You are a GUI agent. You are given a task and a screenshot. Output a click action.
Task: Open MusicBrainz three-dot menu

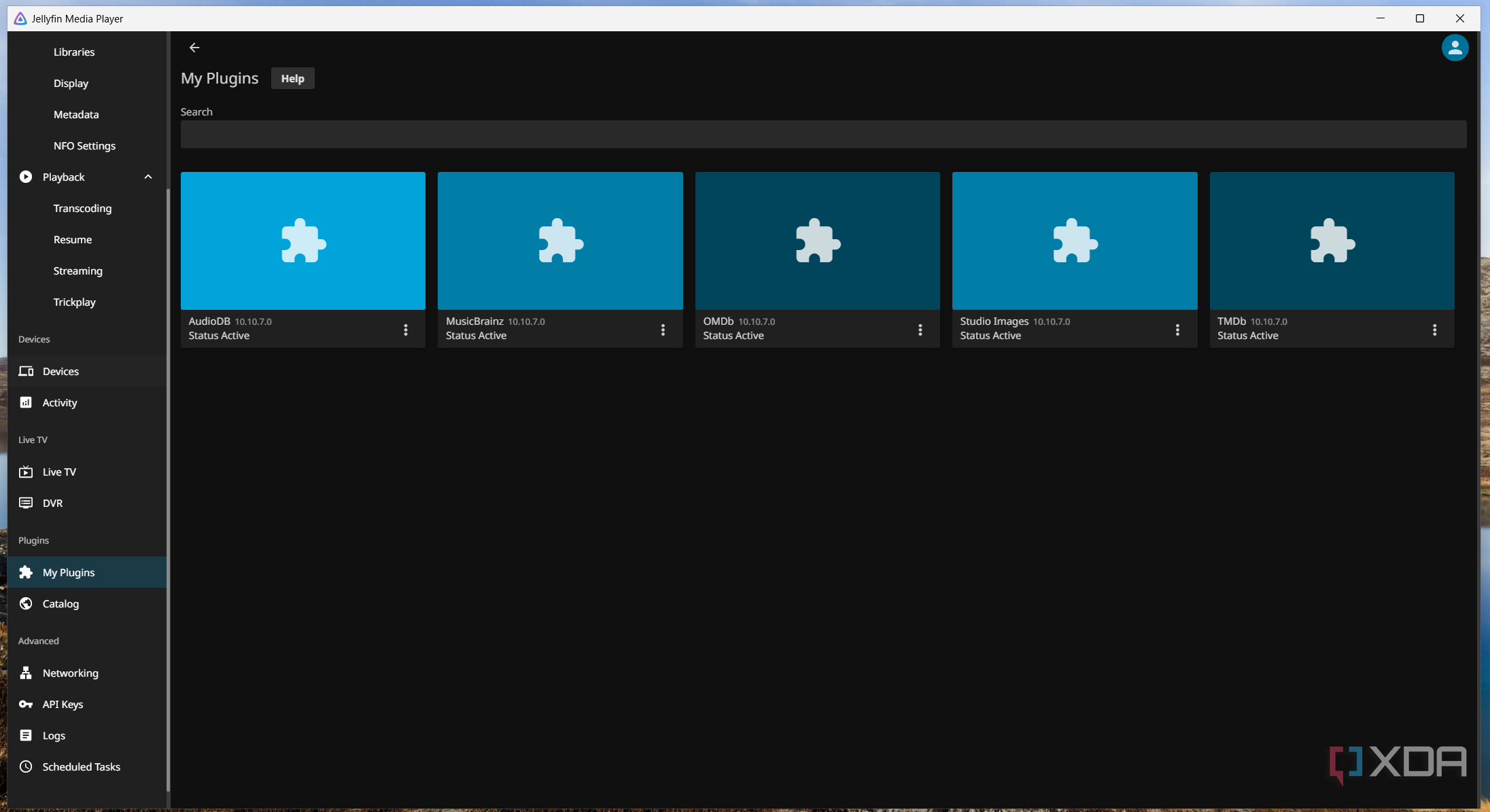[x=663, y=330]
